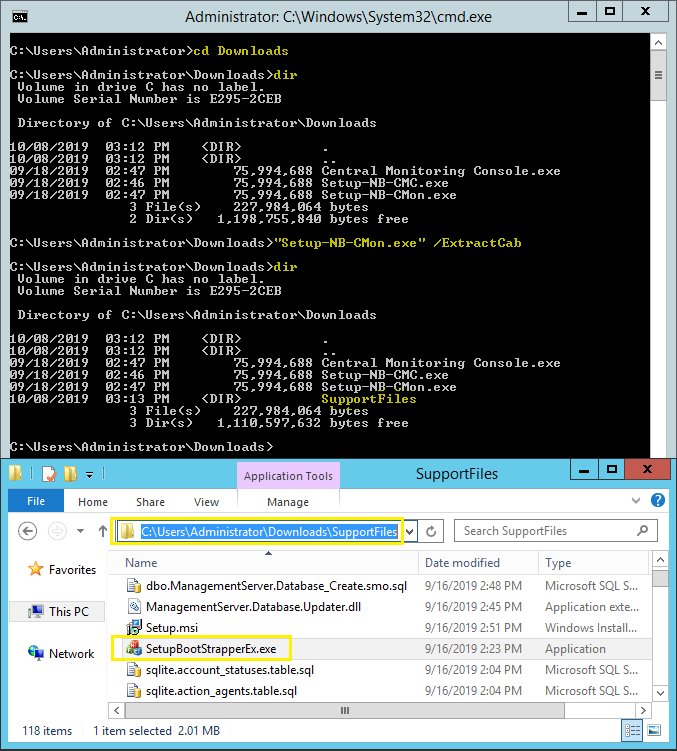Expand the ribbon with the chevron
Screen dimensions: 677x751
tap(636, 501)
